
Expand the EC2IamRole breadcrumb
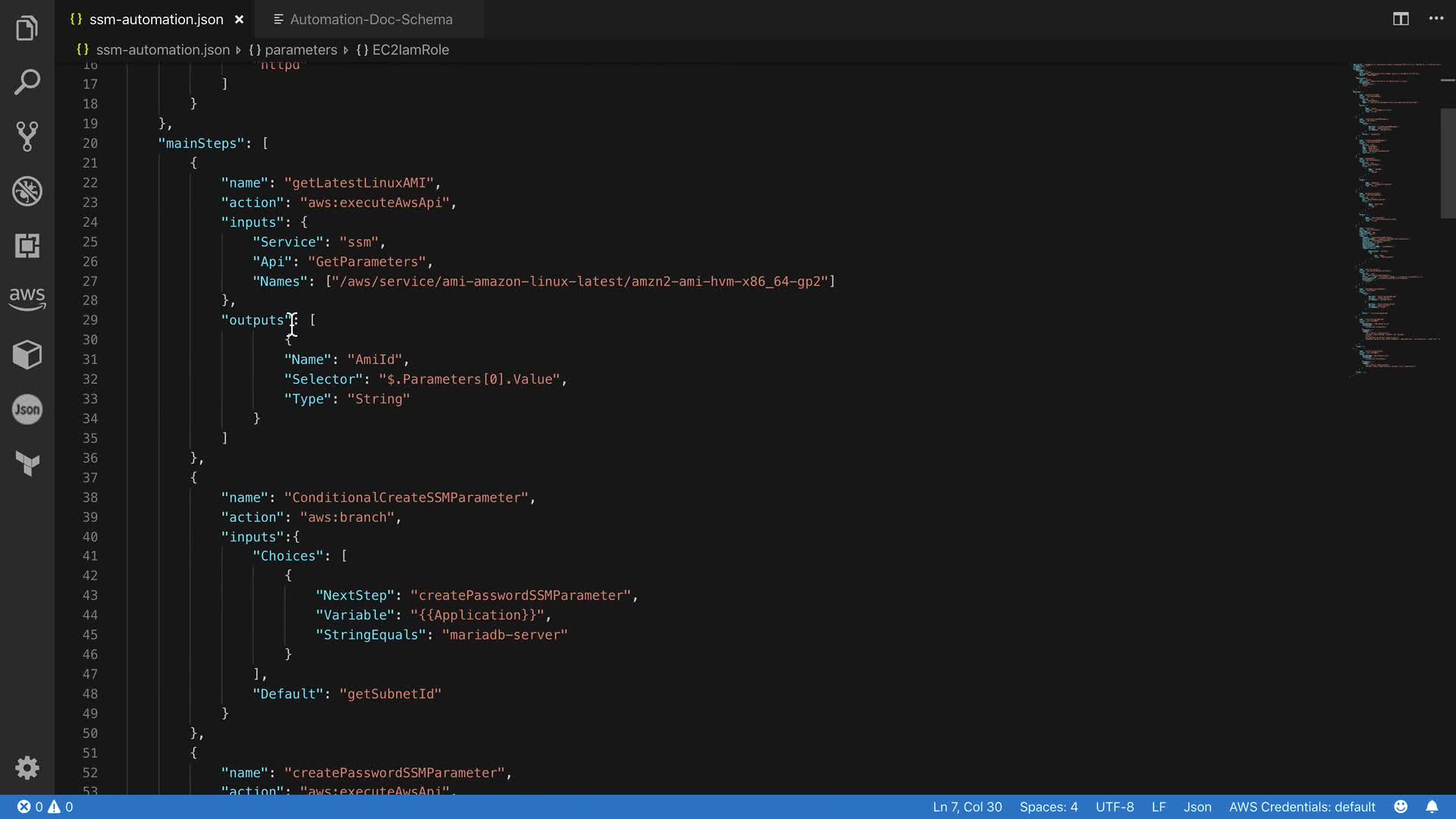pyautogui.click(x=410, y=50)
